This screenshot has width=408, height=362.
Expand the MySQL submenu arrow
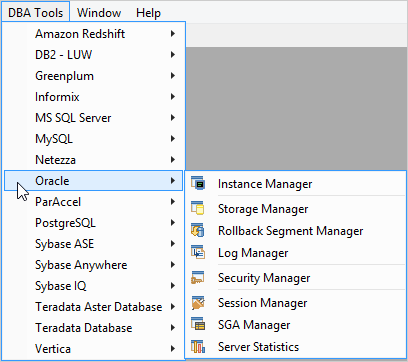[x=173, y=139]
